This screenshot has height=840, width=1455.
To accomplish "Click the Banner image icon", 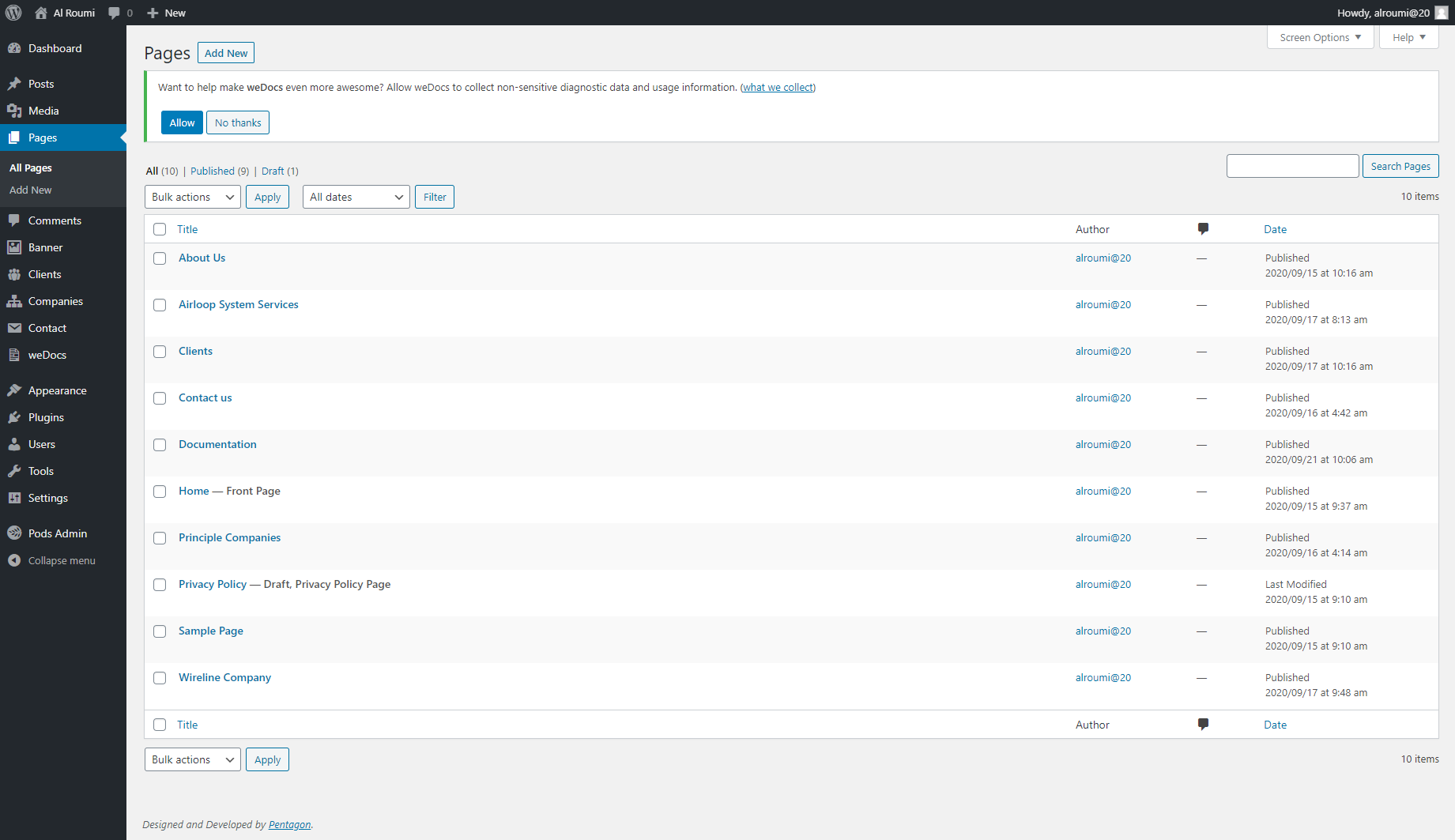I will tap(14, 247).
